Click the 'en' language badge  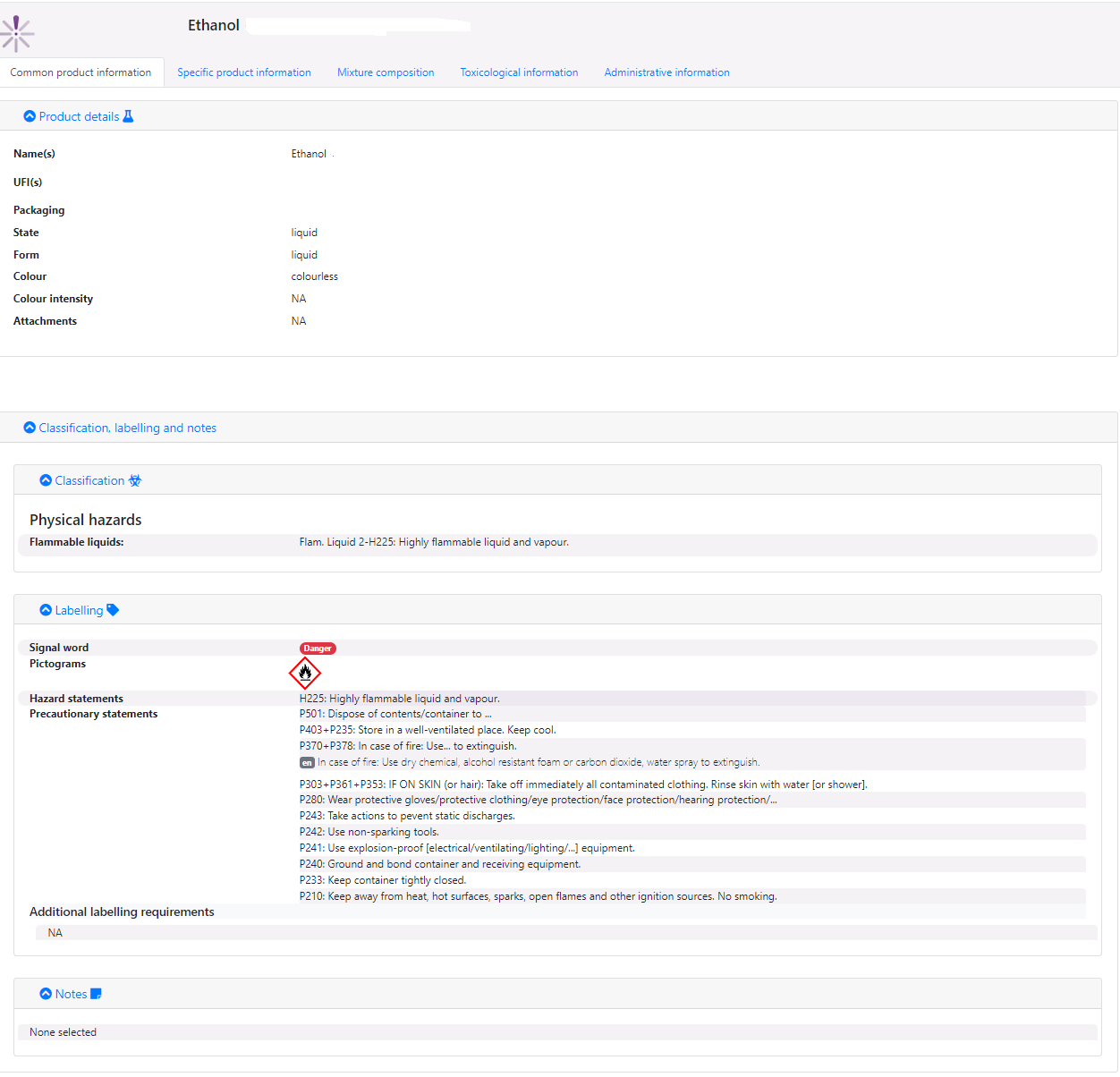307,763
